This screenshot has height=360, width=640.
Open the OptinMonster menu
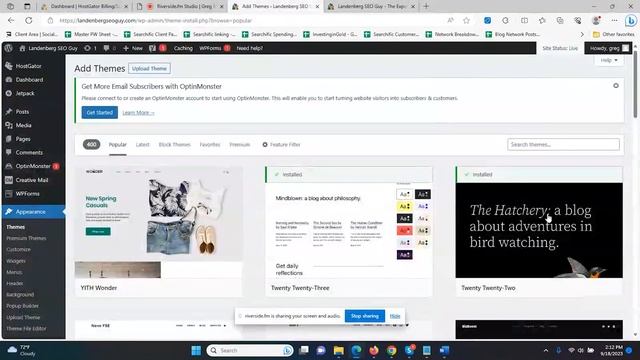click(33, 166)
